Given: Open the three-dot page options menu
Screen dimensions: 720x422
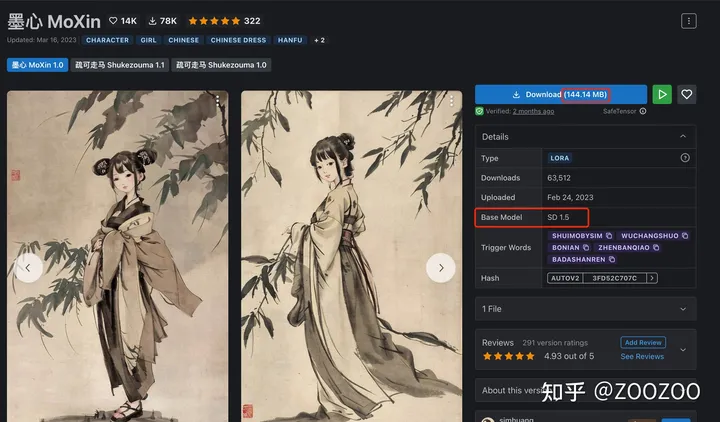Looking at the screenshot, I should 688,21.
